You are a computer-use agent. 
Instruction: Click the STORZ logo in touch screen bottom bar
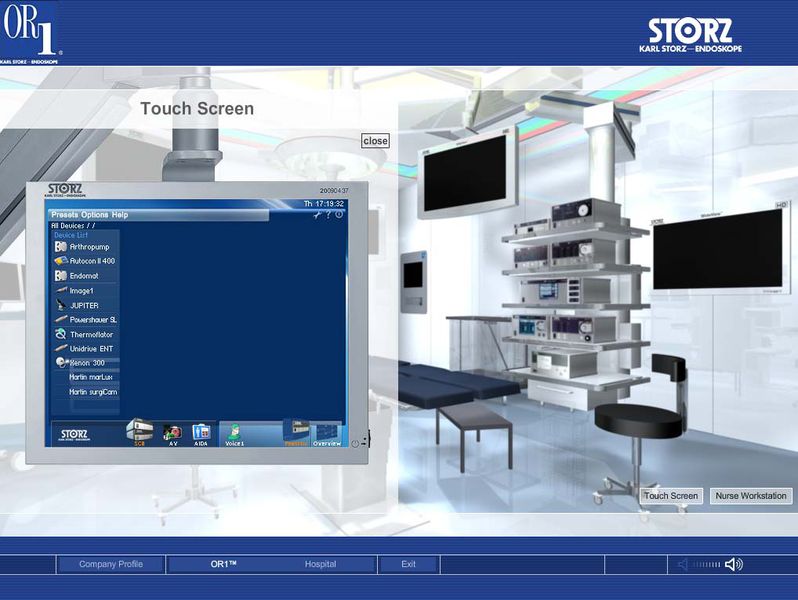click(x=74, y=435)
